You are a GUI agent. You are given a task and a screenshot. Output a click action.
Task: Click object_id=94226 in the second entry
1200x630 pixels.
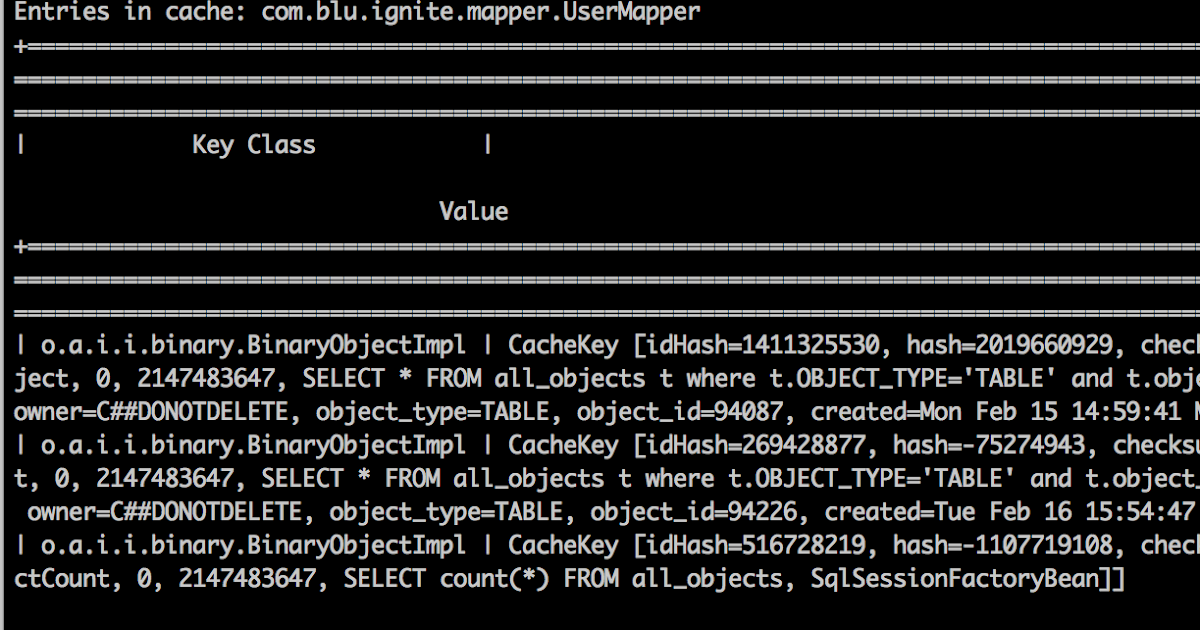pyautogui.click(x=698, y=512)
